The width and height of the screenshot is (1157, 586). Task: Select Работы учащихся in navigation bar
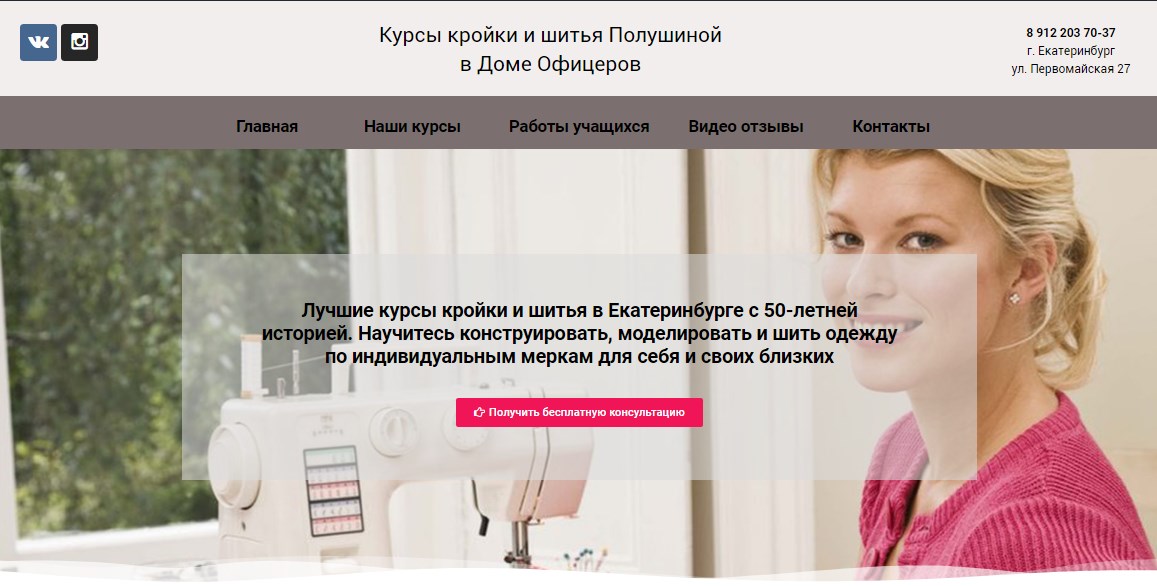point(579,126)
